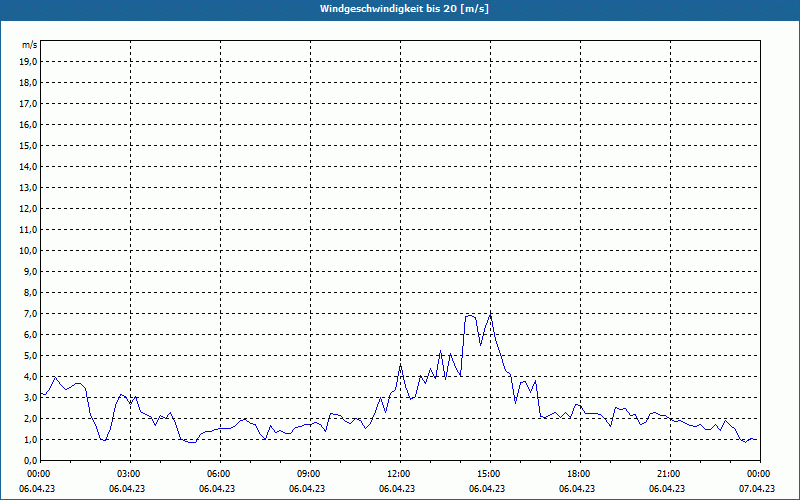The height and width of the screenshot is (500, 800).
Task: Select the 15:00 time axis label
Action: click(490, 474)
